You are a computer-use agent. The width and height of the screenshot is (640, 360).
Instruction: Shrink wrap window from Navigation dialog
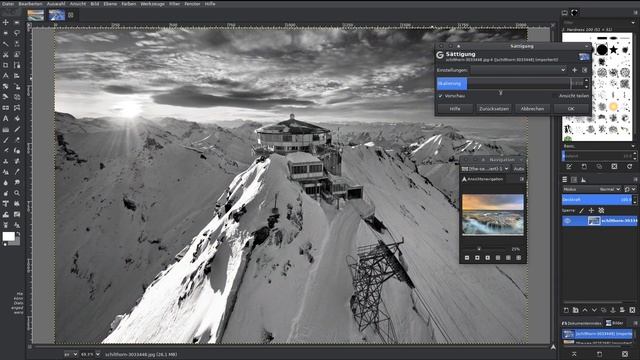pyautogui.click(x=518, y=258)
